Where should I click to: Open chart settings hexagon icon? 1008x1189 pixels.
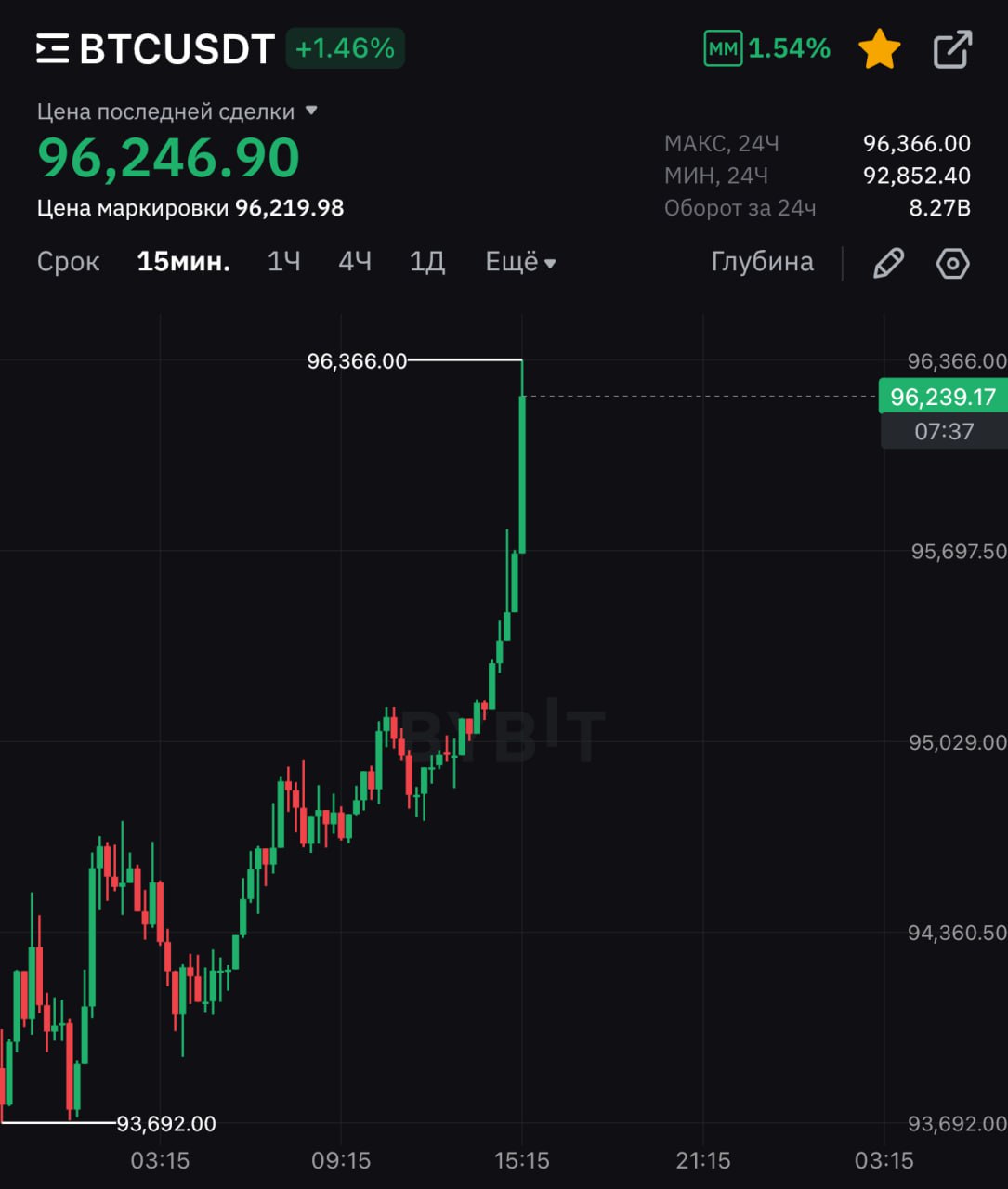pyautogui.click(x=952, y=263)
